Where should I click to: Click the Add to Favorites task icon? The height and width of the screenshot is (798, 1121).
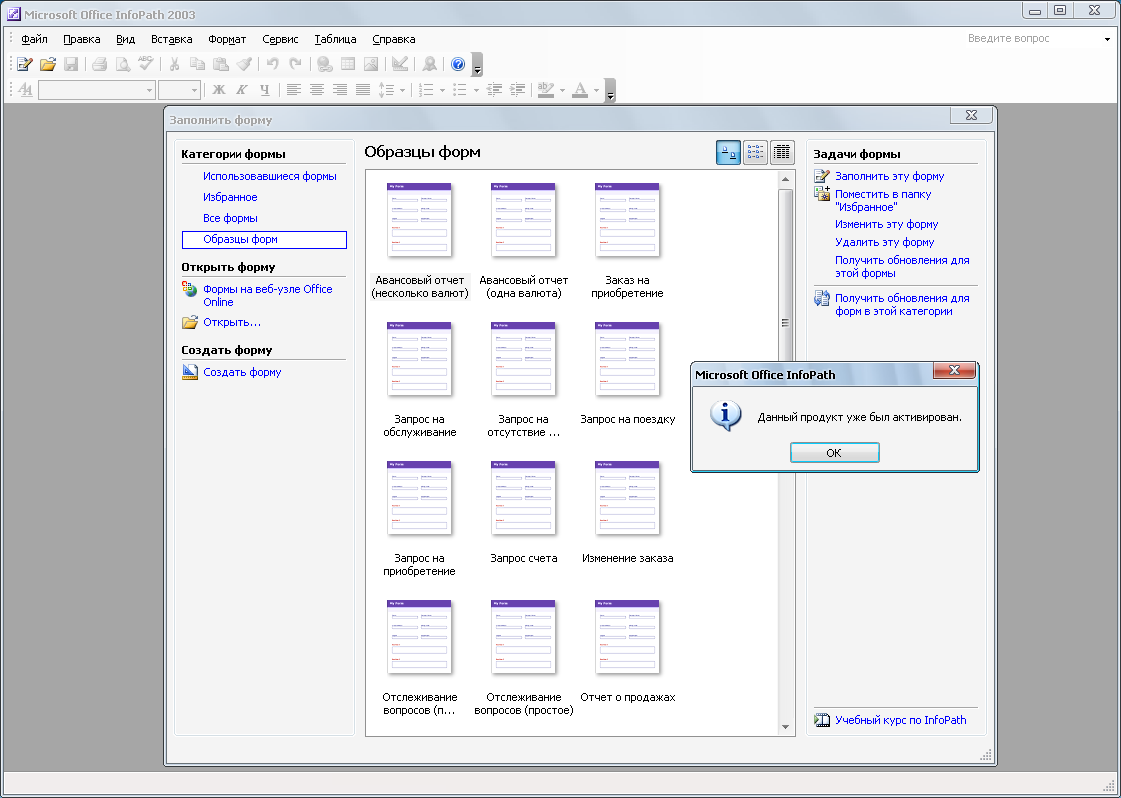pos(822,194)
